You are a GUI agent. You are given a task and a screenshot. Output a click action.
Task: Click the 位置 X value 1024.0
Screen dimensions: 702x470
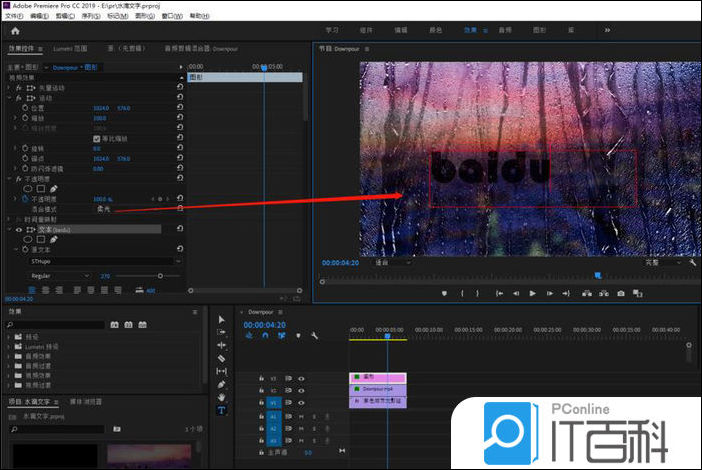click(100, 108)
